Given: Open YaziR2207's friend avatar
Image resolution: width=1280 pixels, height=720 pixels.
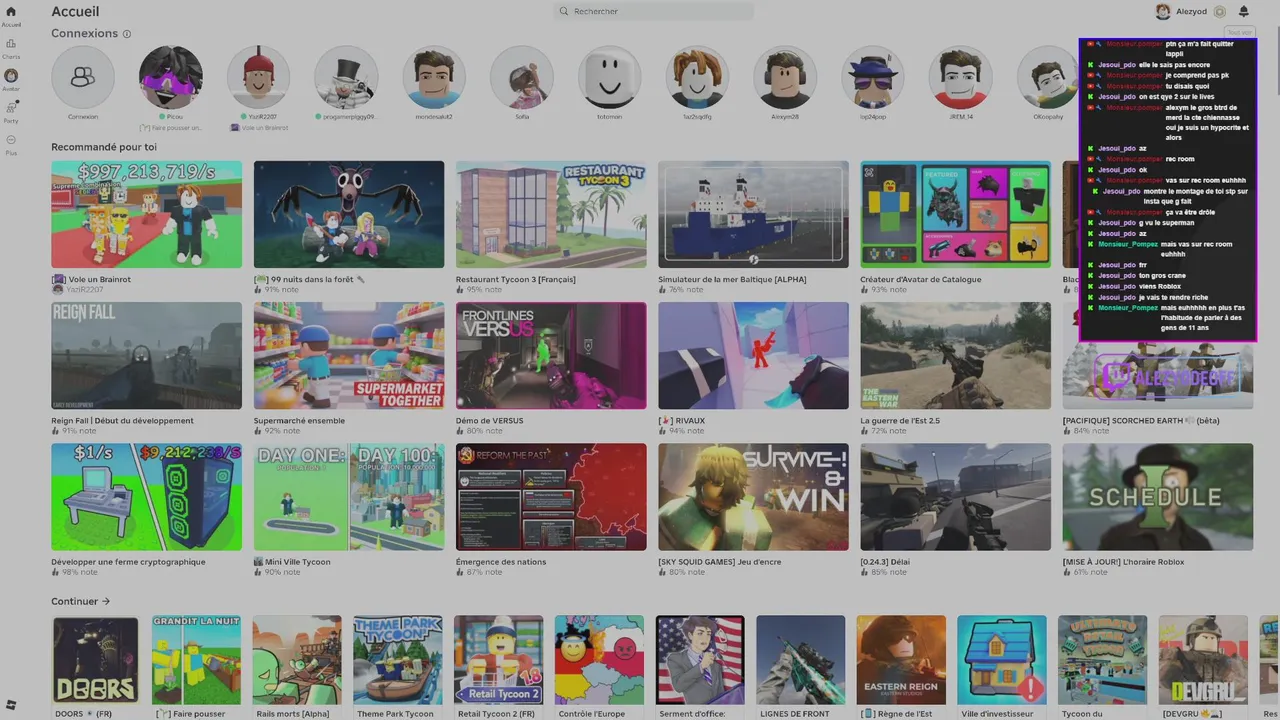Looking at the screenshot, I should point(259,77).
